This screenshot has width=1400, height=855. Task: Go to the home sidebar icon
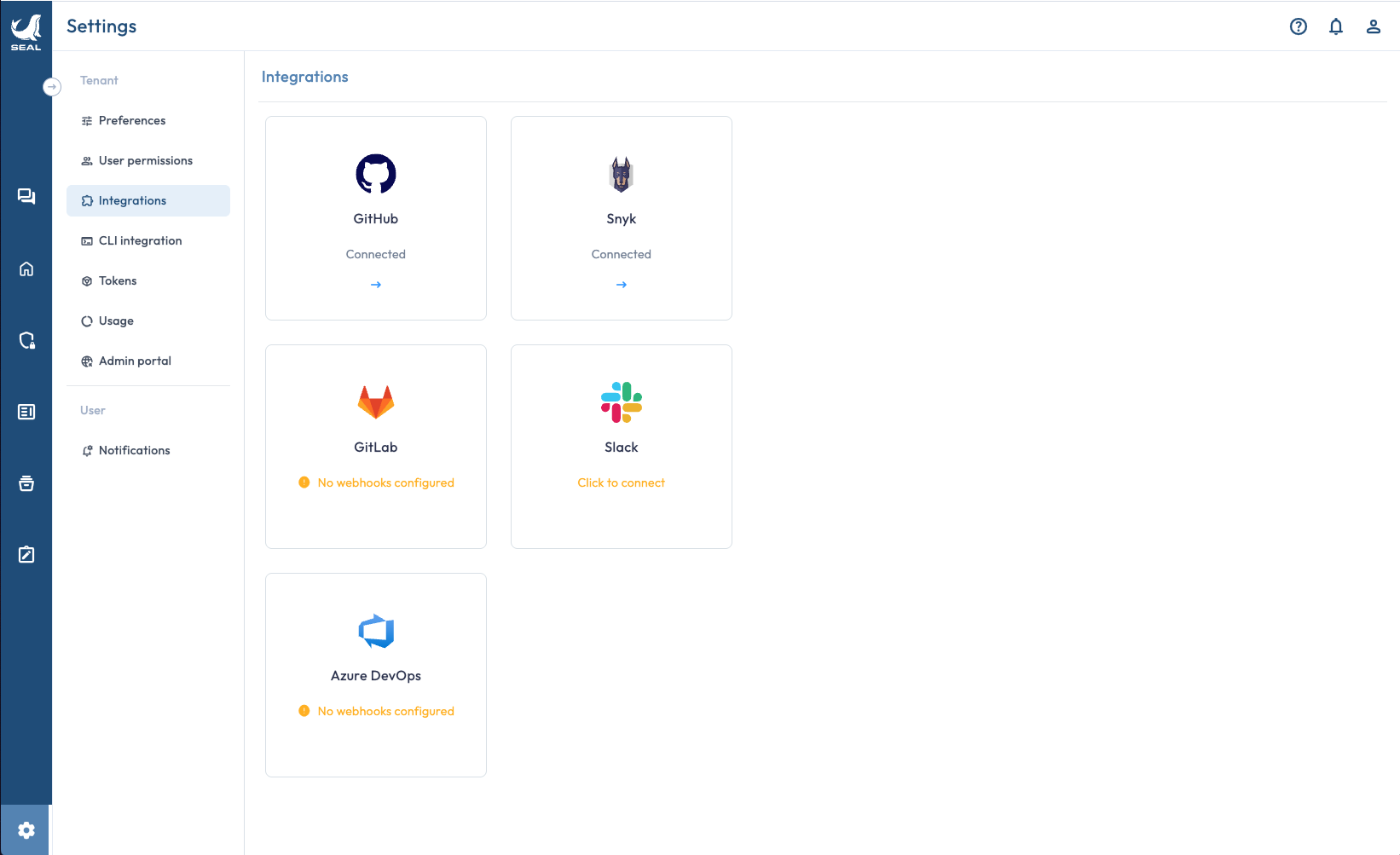click(26, 269)
